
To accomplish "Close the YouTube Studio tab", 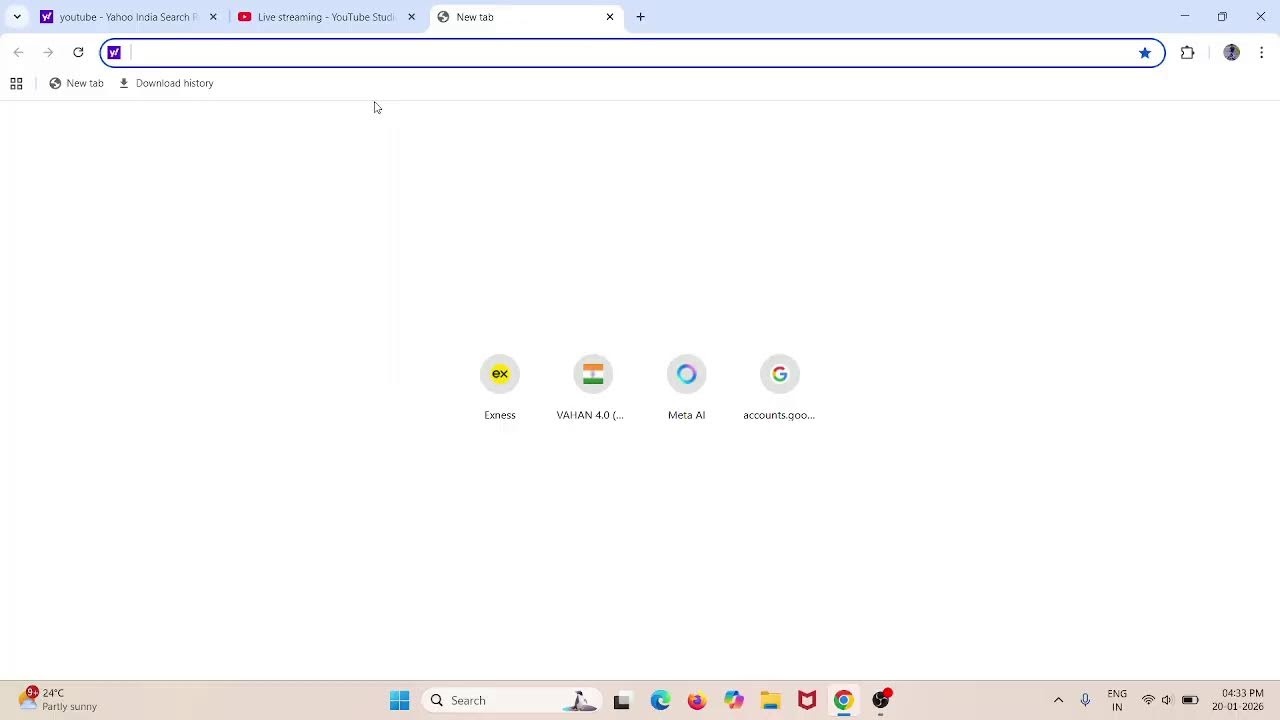I will (x=411, y=17).
